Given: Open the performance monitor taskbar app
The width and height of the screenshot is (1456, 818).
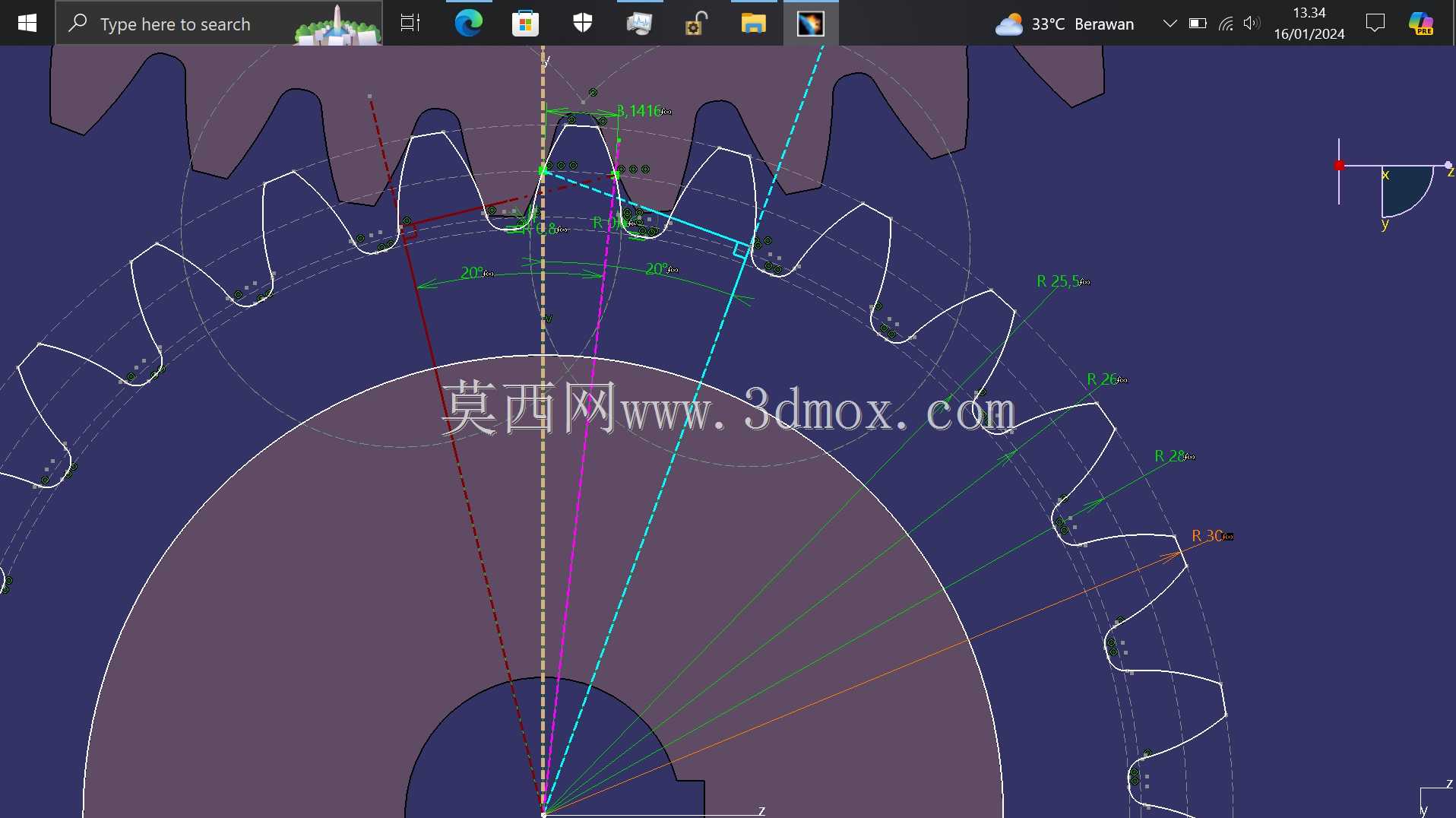Looking at the screenshot, I should click(639, 24).
